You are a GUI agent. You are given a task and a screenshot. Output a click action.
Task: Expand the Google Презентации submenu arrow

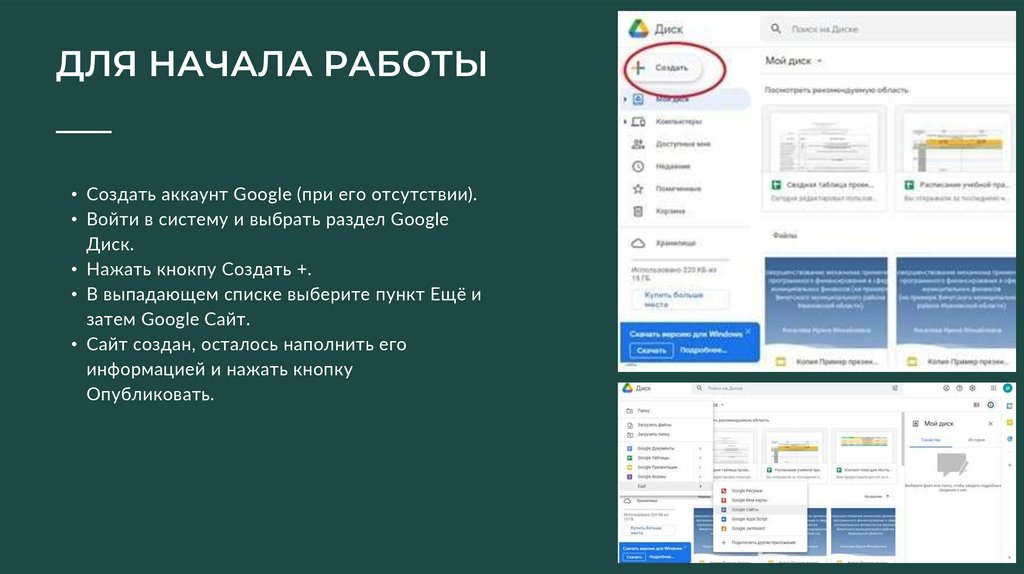click(x=700, y=467)
